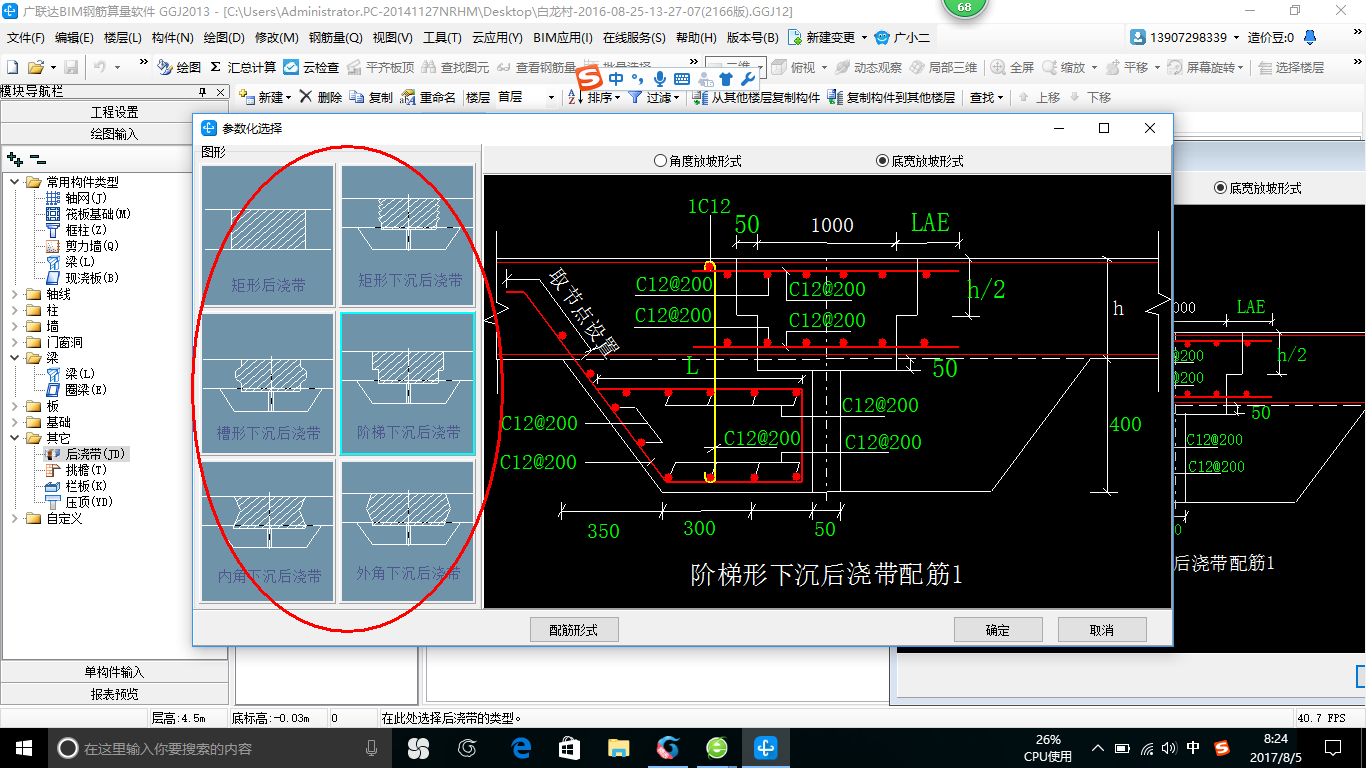Click the new file icon in toolbar
The image size is (1366, 768).
click(13, 67)
